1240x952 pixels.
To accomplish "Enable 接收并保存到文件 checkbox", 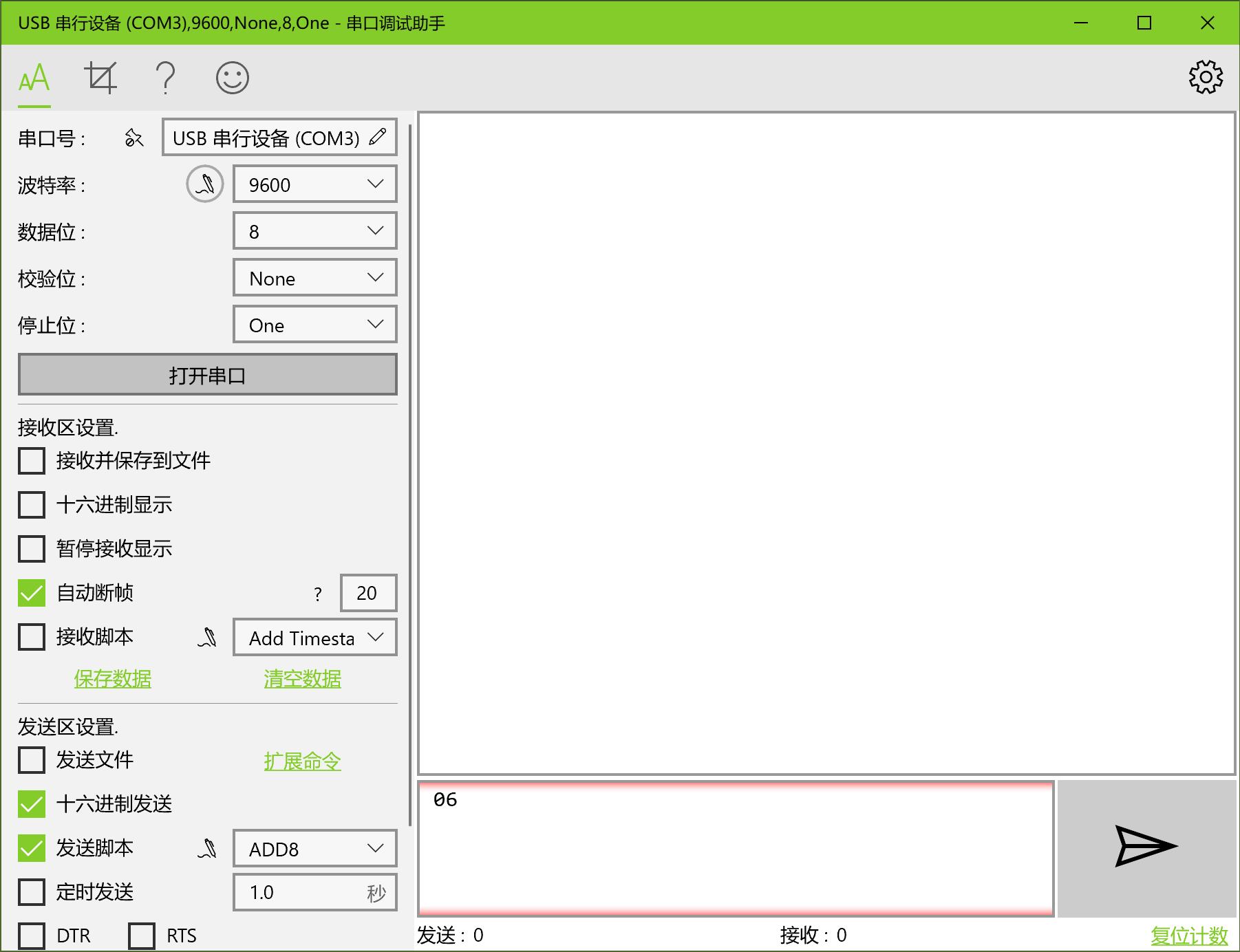I will click(32, 461).
